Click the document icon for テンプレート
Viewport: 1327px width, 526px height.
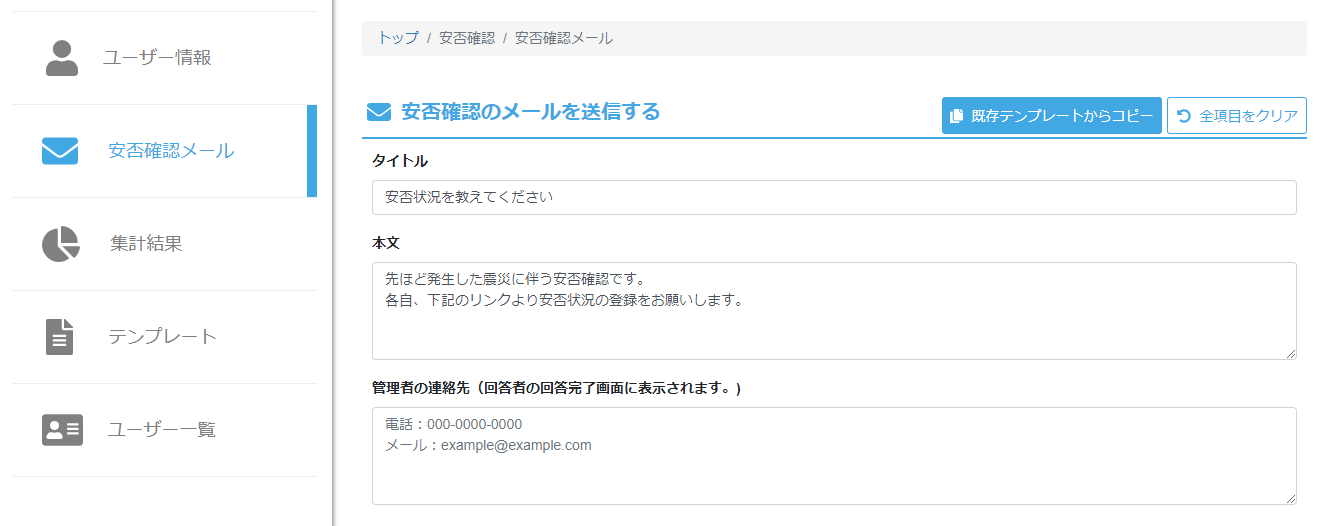tap(60, 337)
